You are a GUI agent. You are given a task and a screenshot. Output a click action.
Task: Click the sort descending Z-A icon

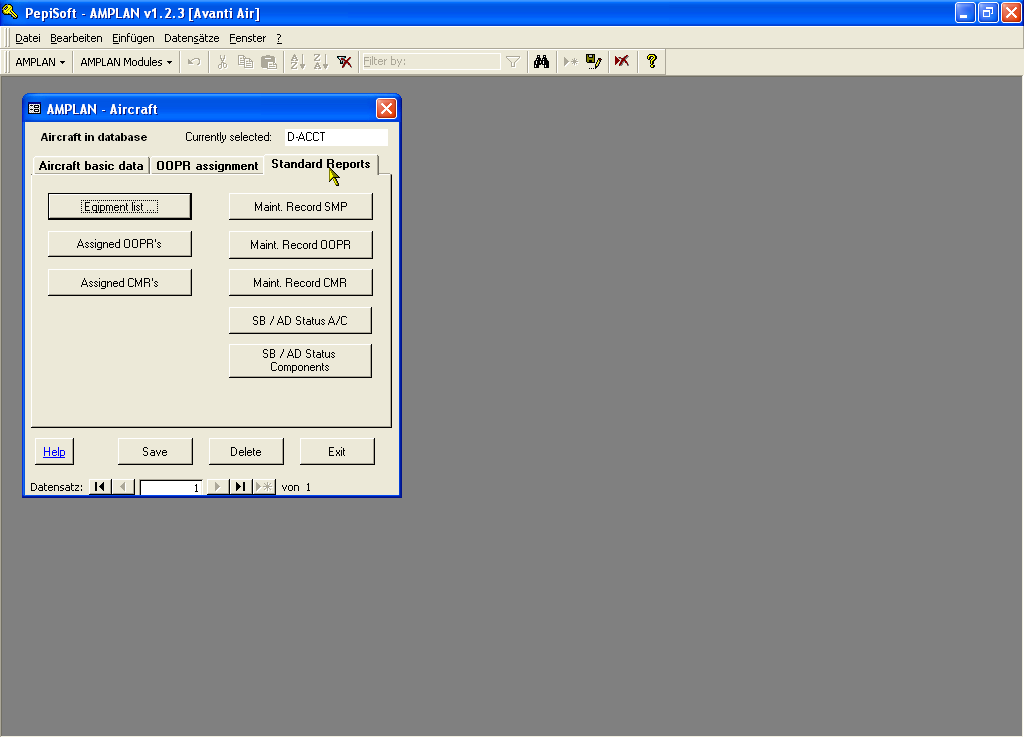(320, 62)
